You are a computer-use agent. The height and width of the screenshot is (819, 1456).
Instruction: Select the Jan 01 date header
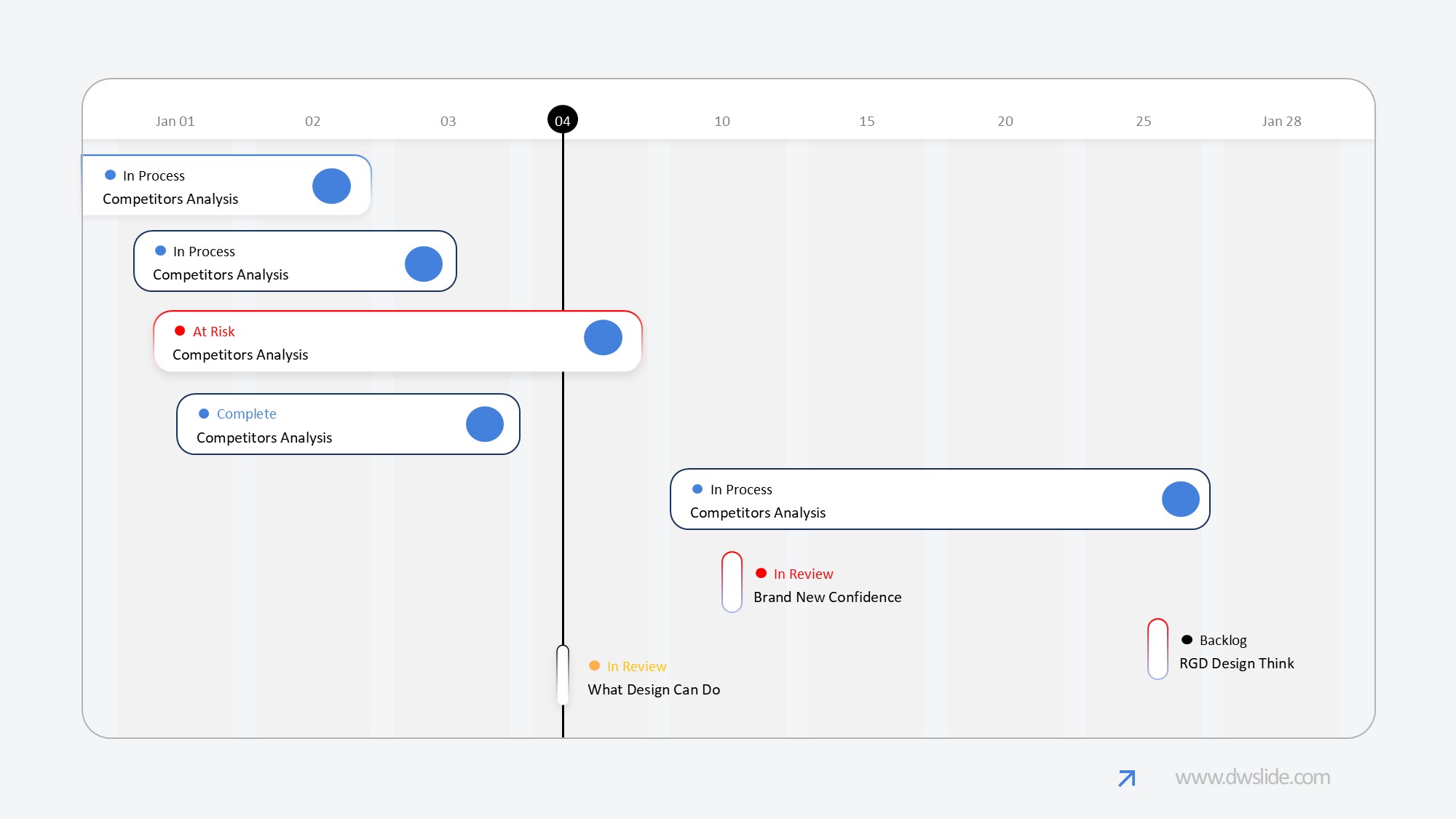click(x=175, y=122)
